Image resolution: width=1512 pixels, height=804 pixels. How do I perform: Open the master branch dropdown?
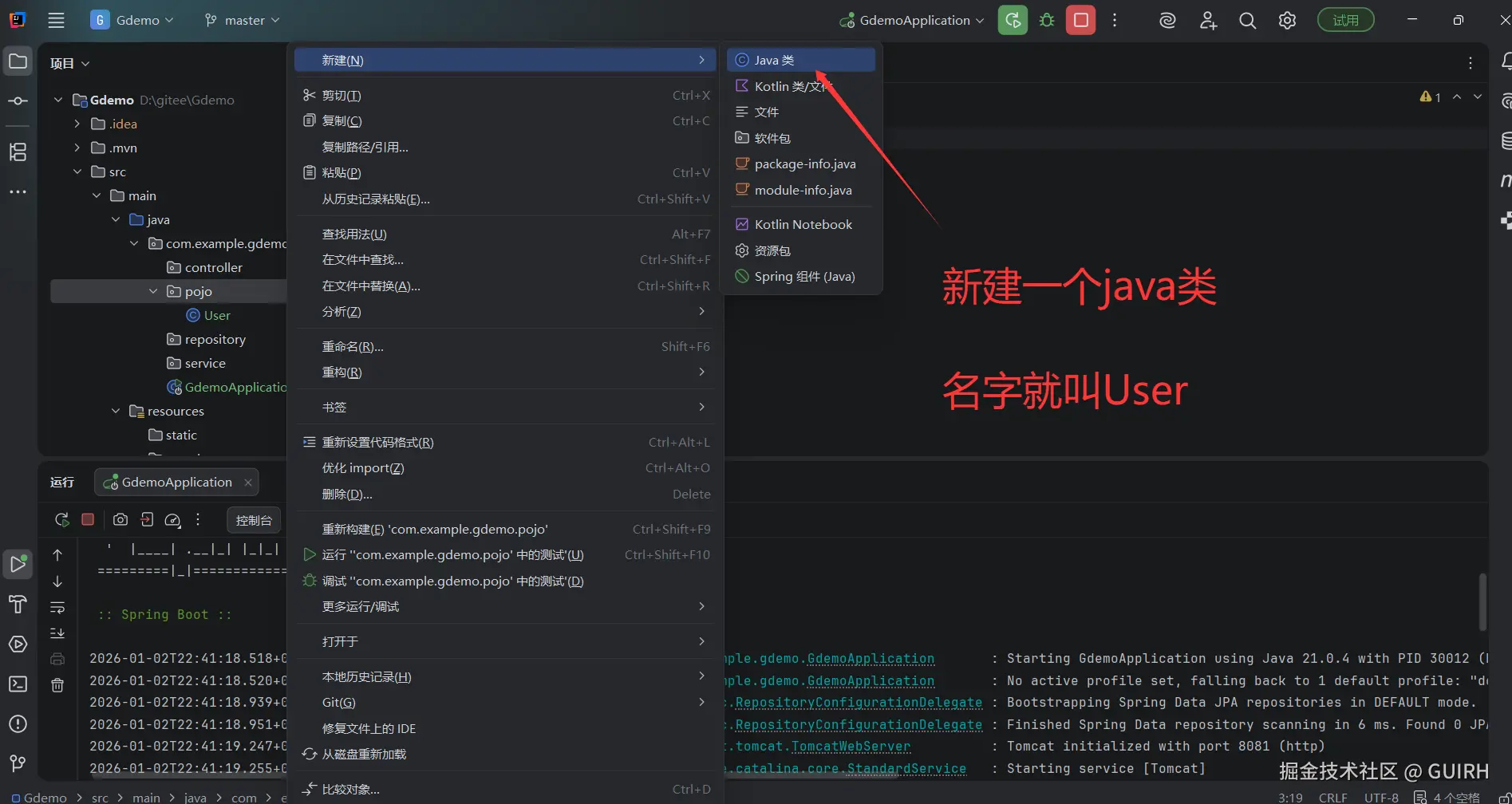pyautogui.click(x=243, y=21)
